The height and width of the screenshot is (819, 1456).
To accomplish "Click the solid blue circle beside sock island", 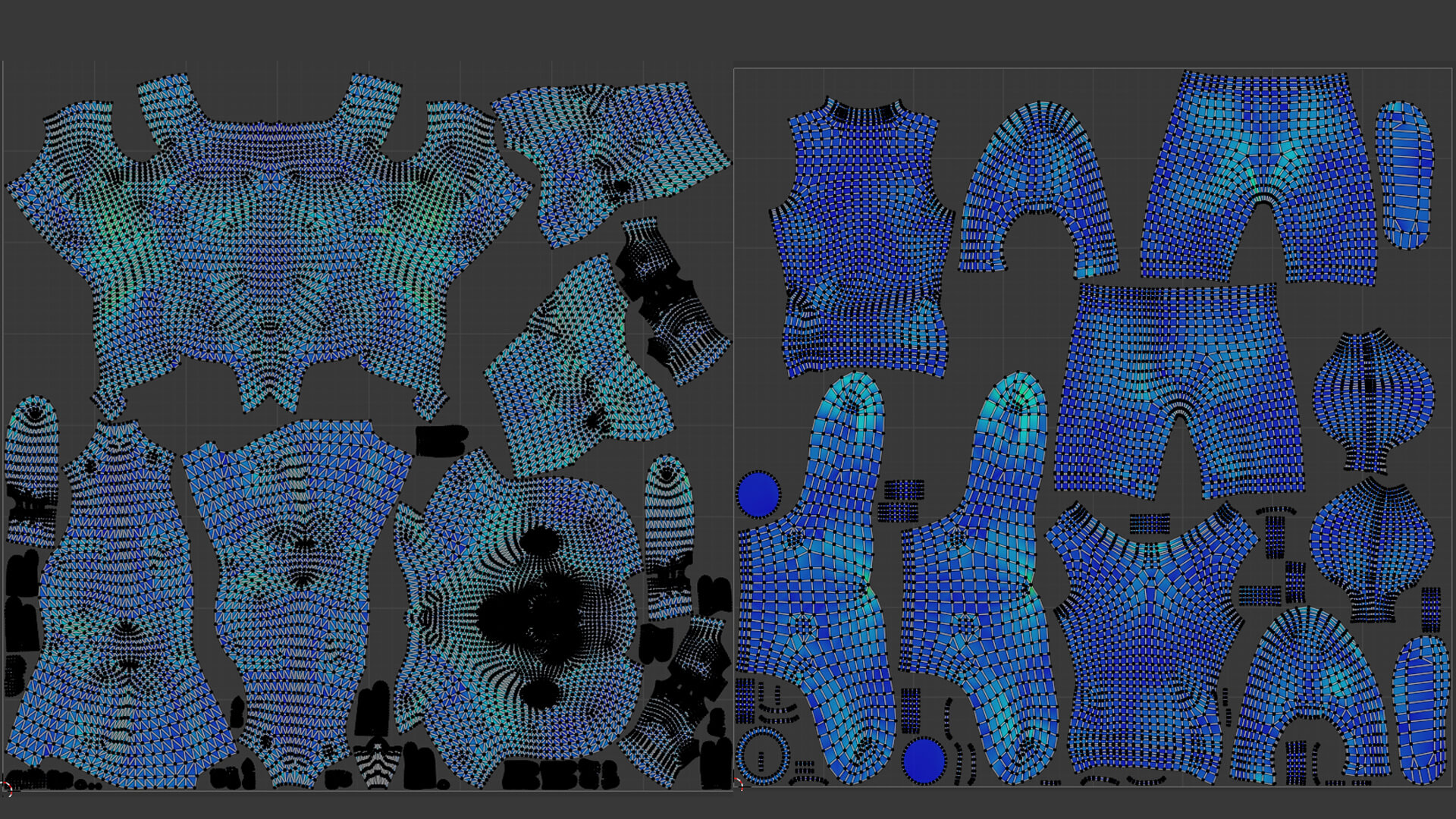I will point(758,494).
